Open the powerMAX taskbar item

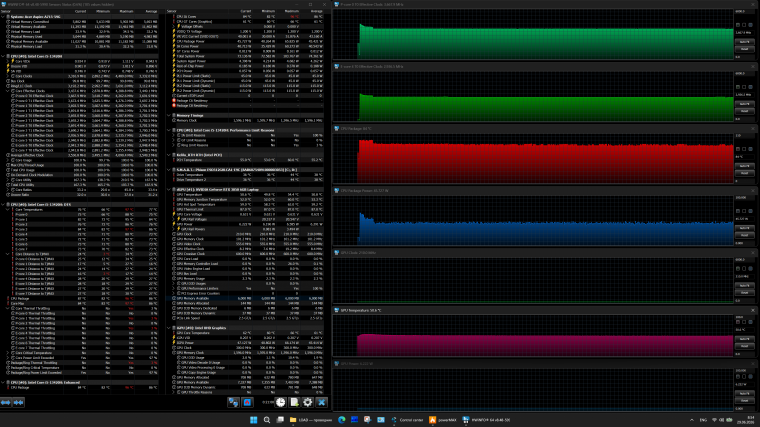pyautogui.click(x=443, y=420)
